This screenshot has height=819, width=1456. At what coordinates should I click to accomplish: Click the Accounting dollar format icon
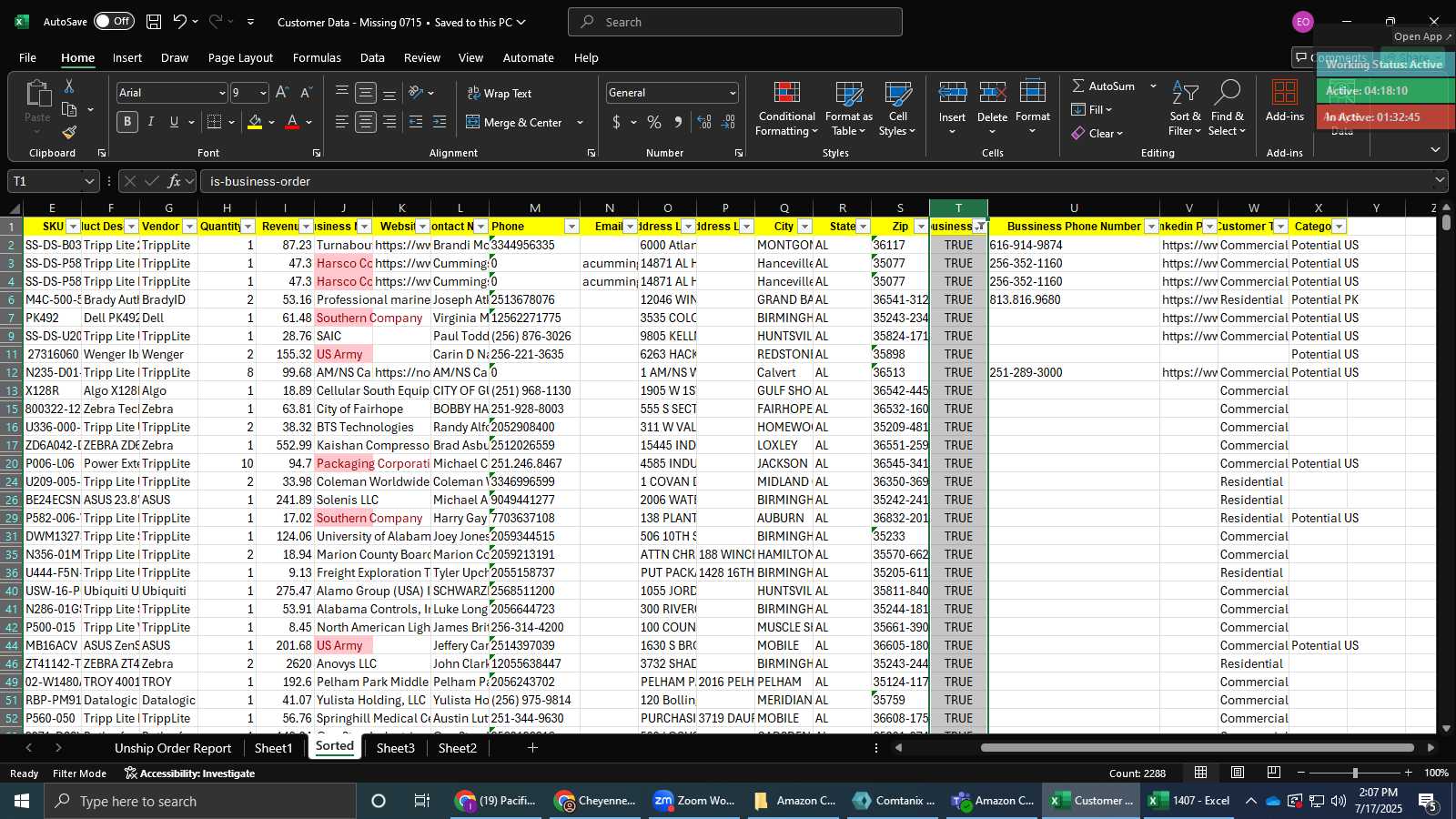click(616, 122)
